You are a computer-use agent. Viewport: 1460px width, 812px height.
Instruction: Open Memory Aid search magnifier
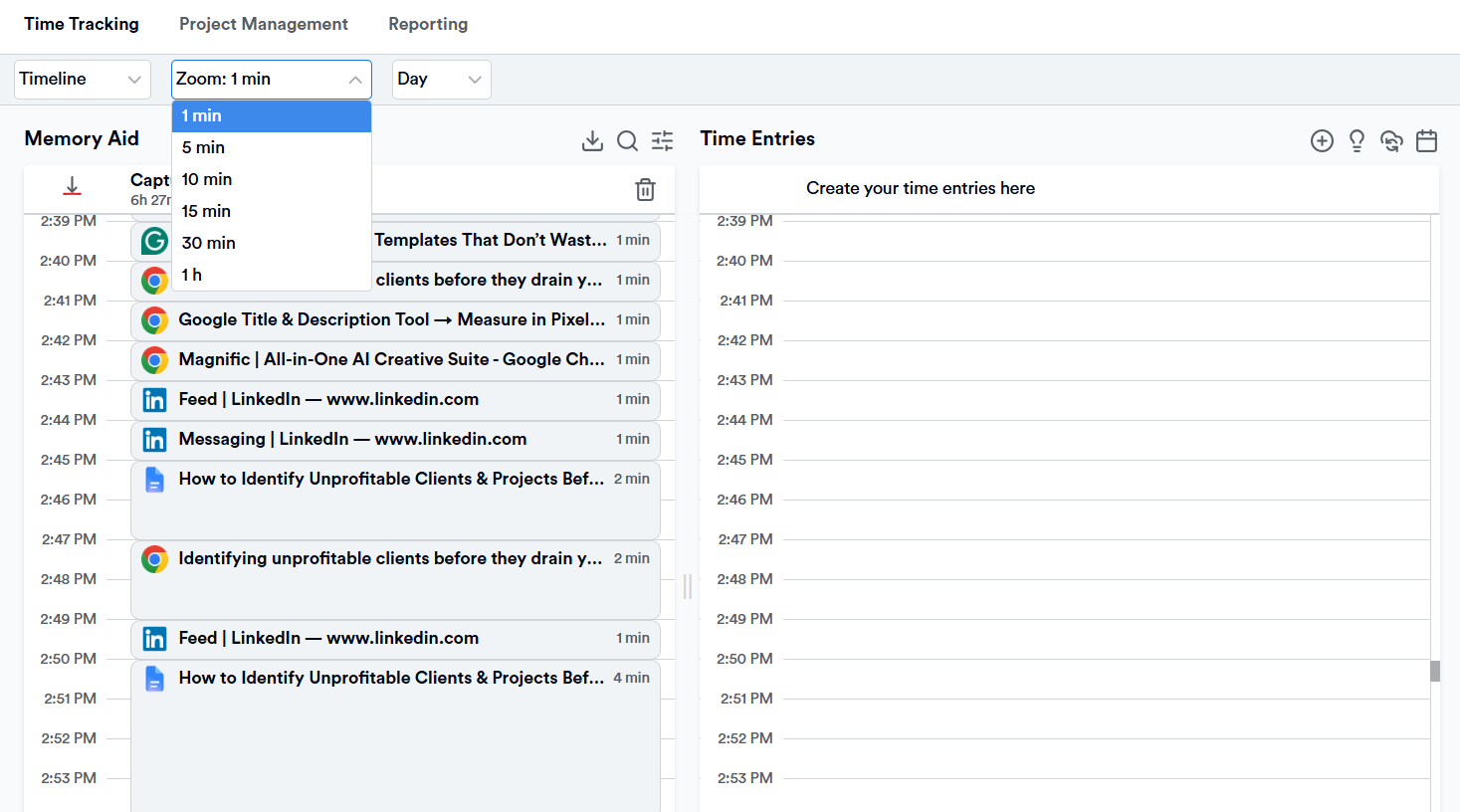coord(627,140)
